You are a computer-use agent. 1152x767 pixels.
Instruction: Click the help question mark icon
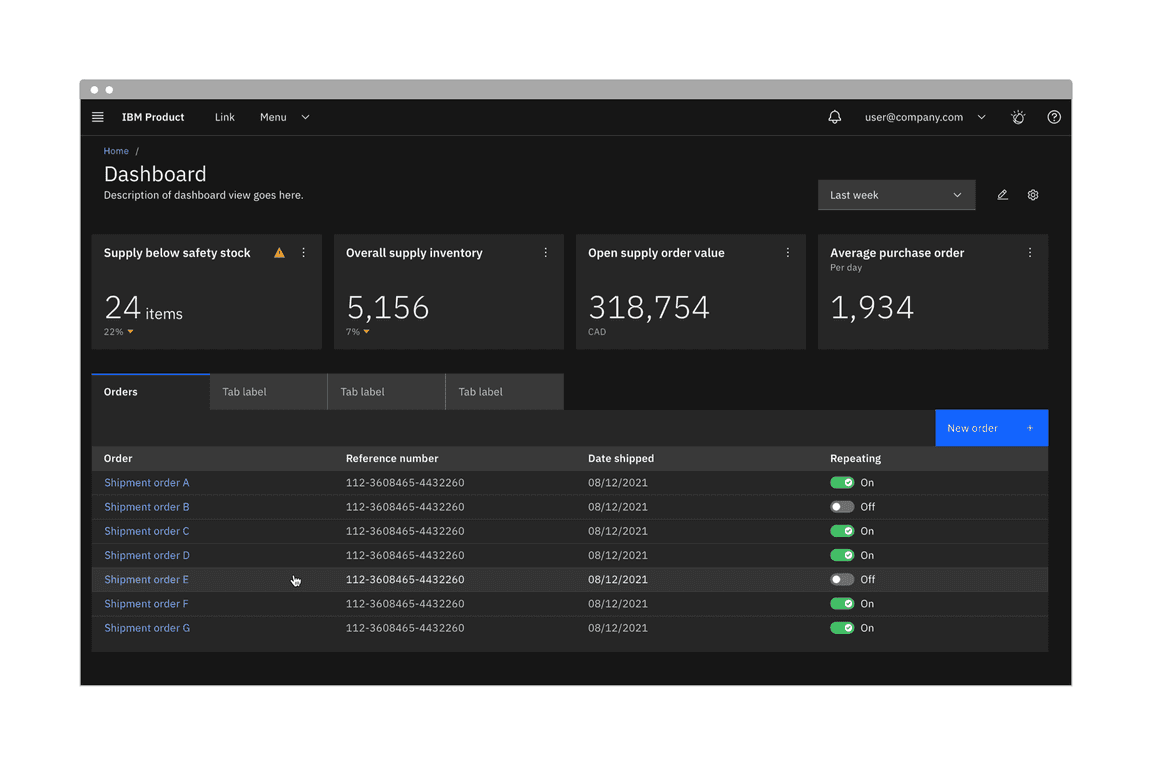[x=1053, y=117]
